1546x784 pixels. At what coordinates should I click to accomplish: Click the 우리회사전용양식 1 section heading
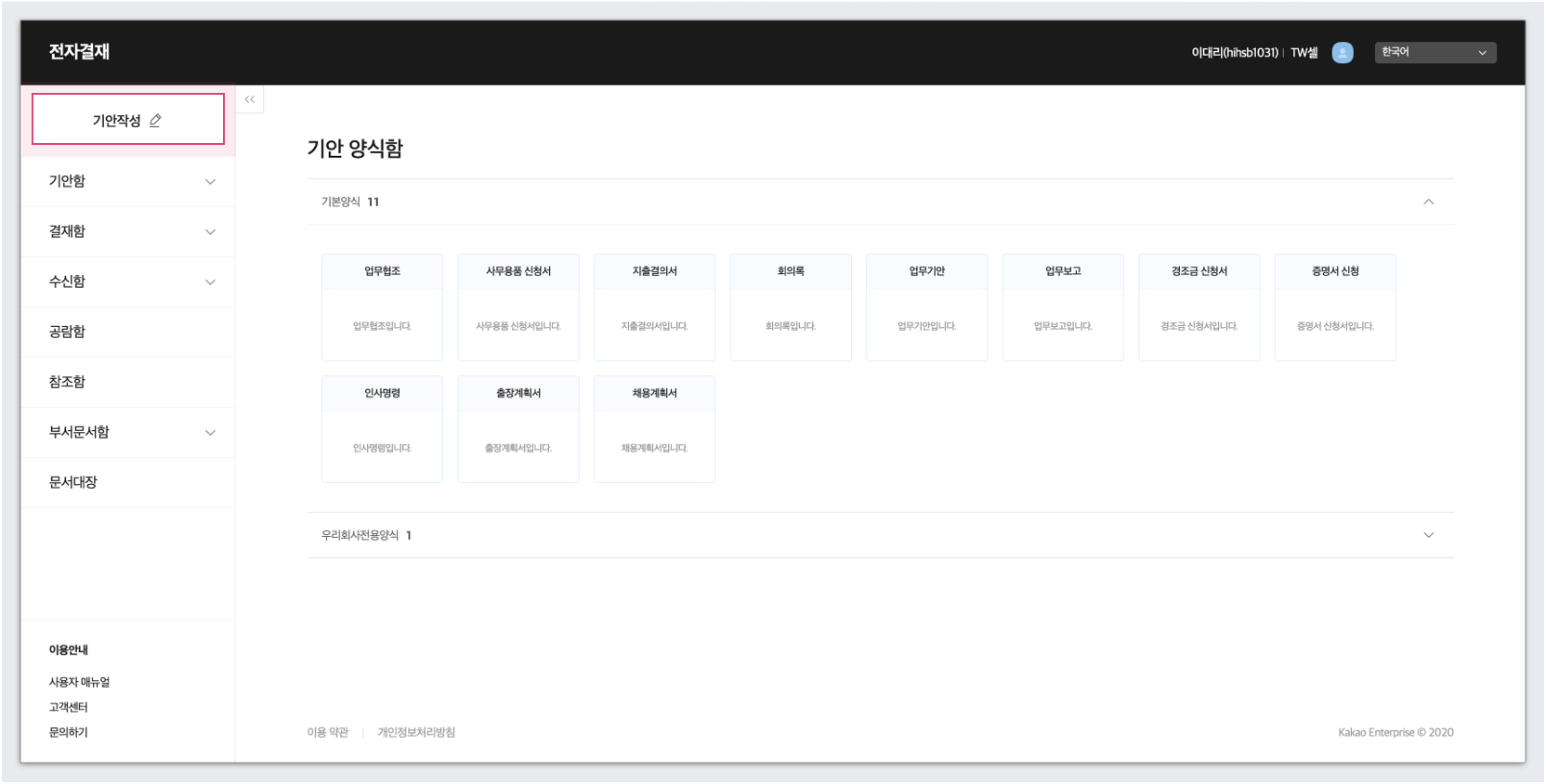click(366, 535)
